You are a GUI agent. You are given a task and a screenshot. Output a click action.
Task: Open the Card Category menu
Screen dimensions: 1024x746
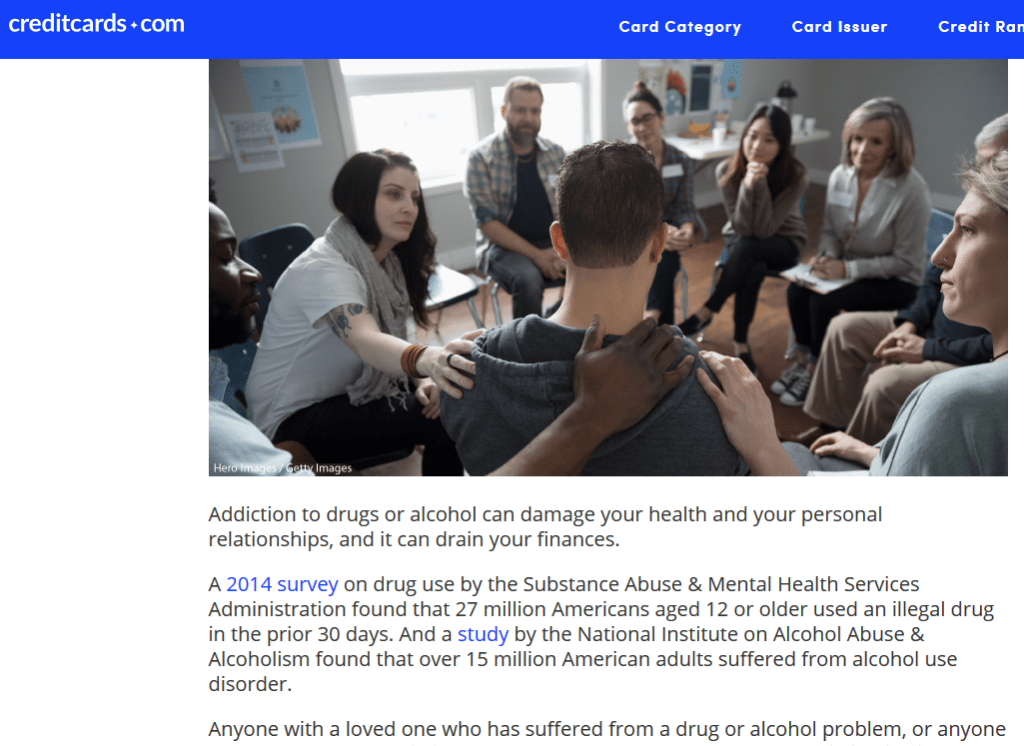point(680,27)
